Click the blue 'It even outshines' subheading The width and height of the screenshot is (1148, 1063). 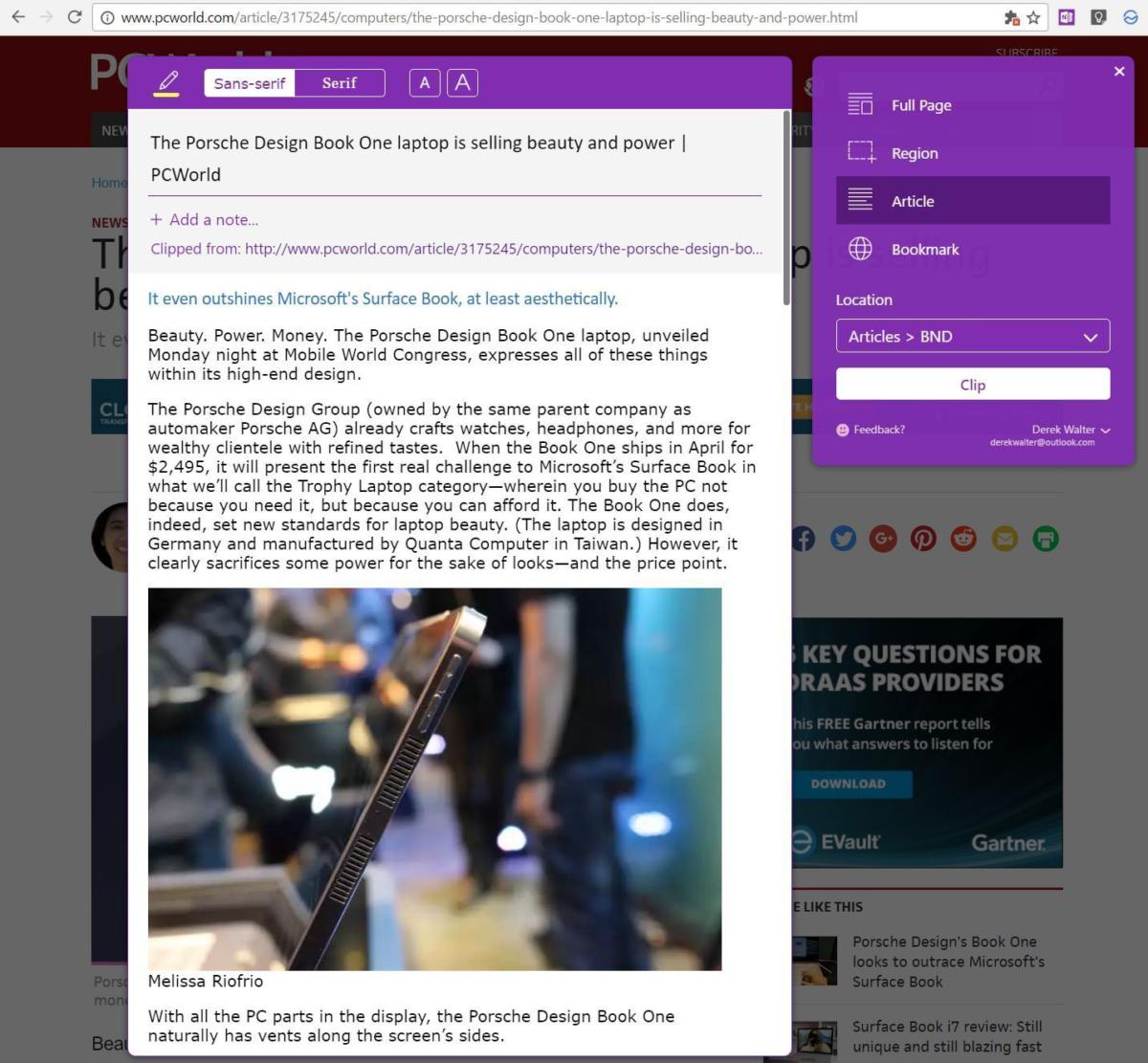click(x=383, y=299)
